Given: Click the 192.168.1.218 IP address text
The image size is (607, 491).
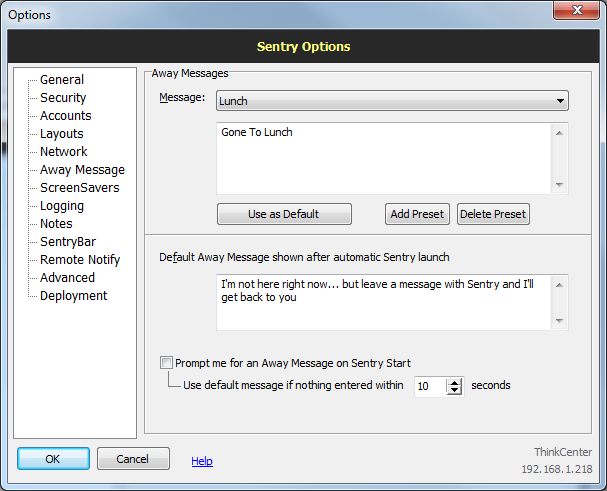Looking at the screenshot, I should tap(557, 469).
